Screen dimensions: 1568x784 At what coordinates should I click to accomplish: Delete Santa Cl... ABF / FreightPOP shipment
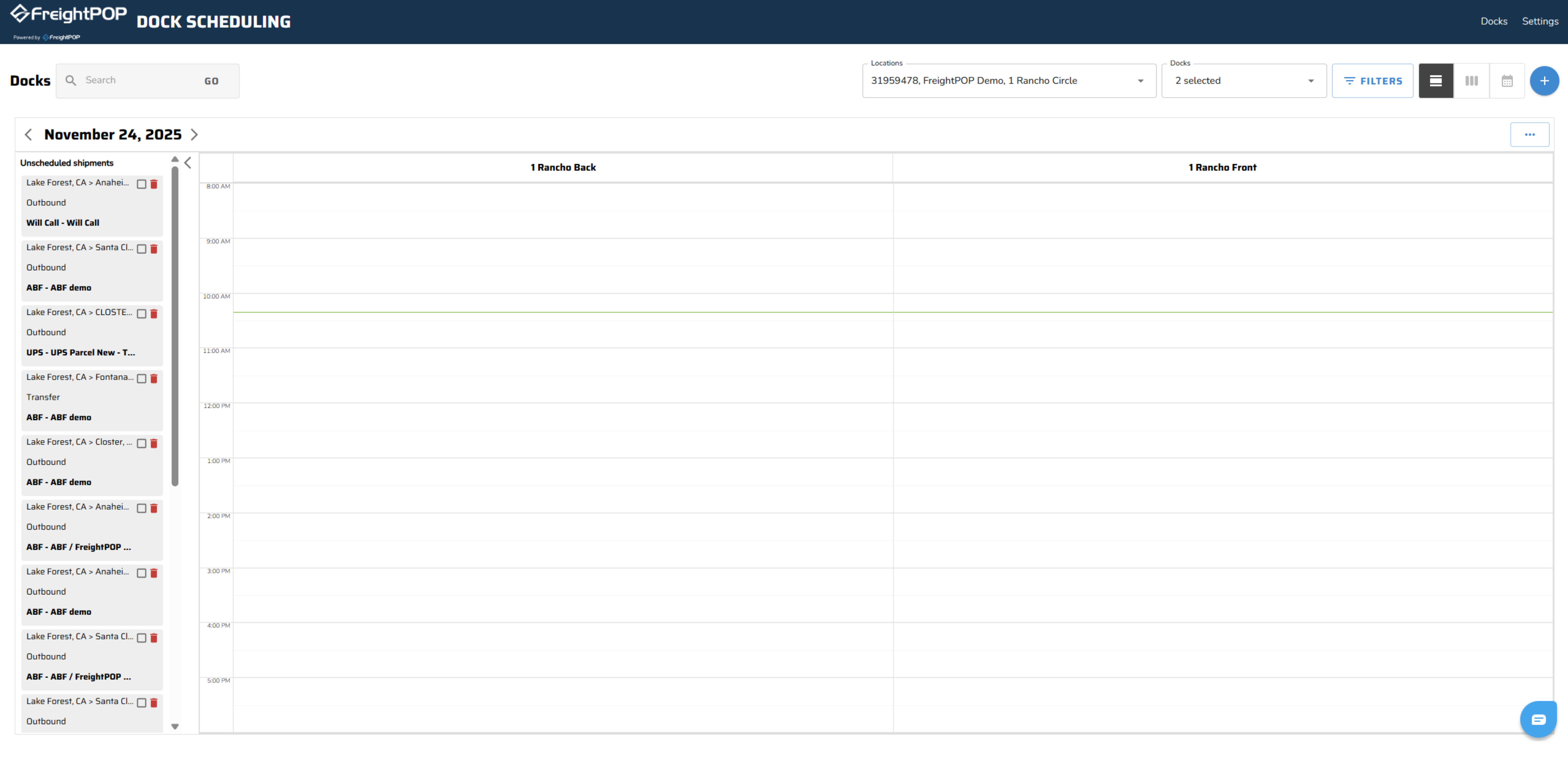tap(154, 638)
